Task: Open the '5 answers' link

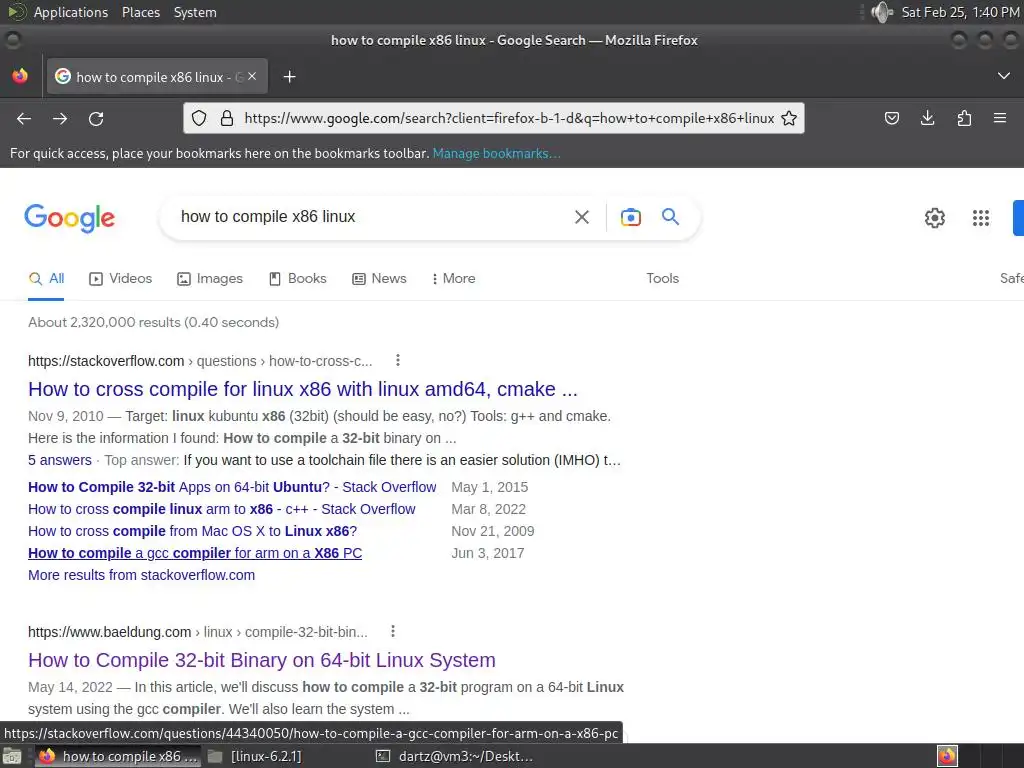Action: tap(59, 460)
